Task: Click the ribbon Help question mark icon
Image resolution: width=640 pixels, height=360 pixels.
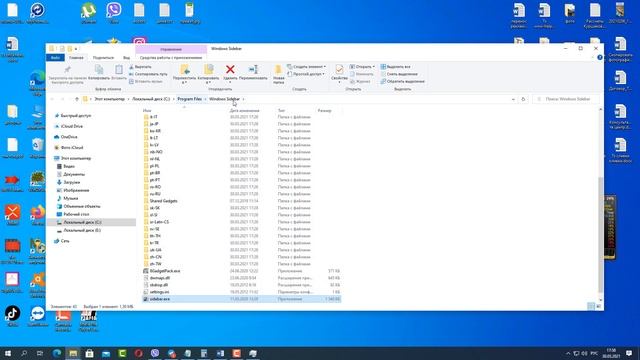Action: [x=600, y=58]
